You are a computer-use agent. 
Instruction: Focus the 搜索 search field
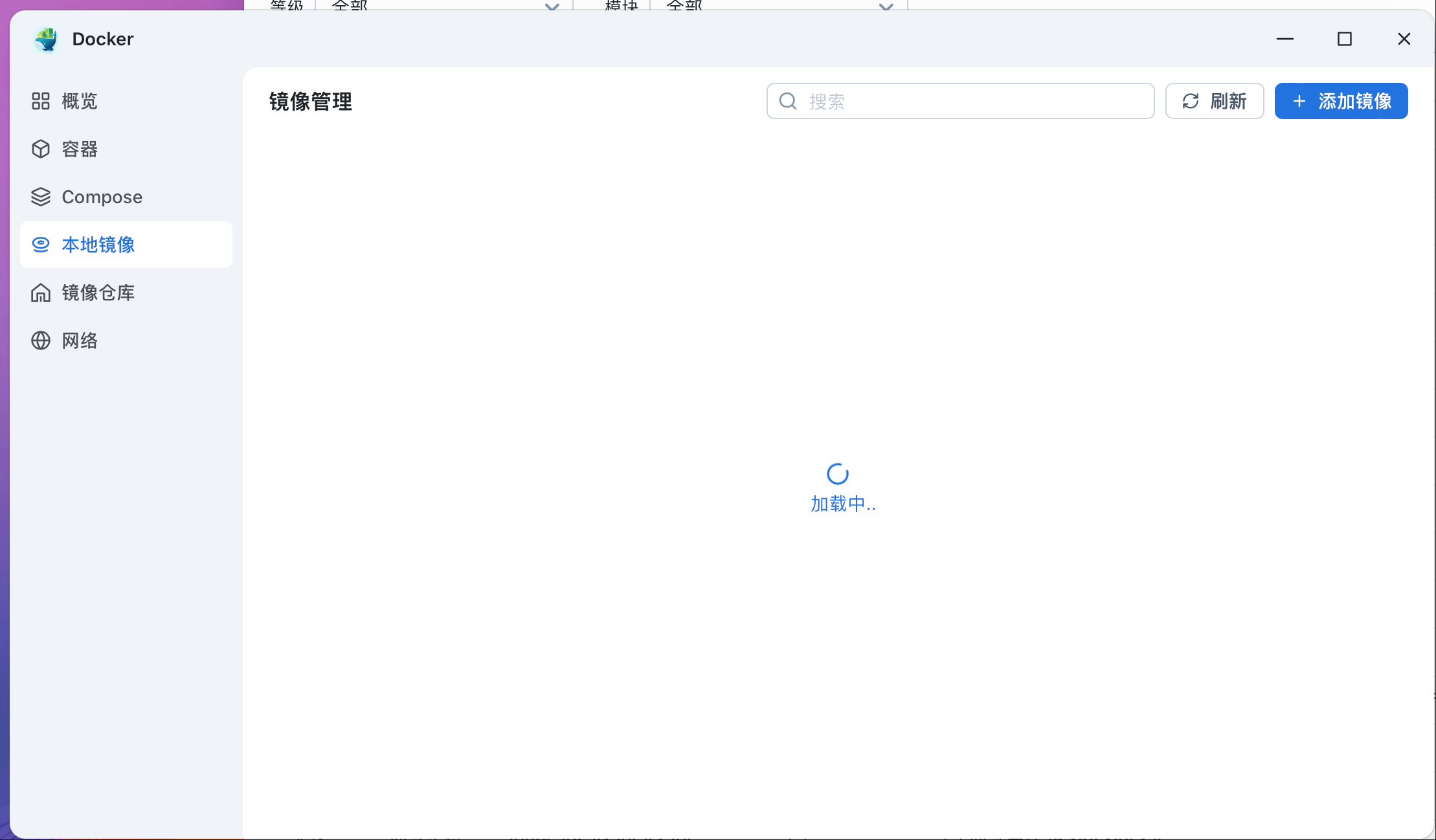(x=971, y=101)
